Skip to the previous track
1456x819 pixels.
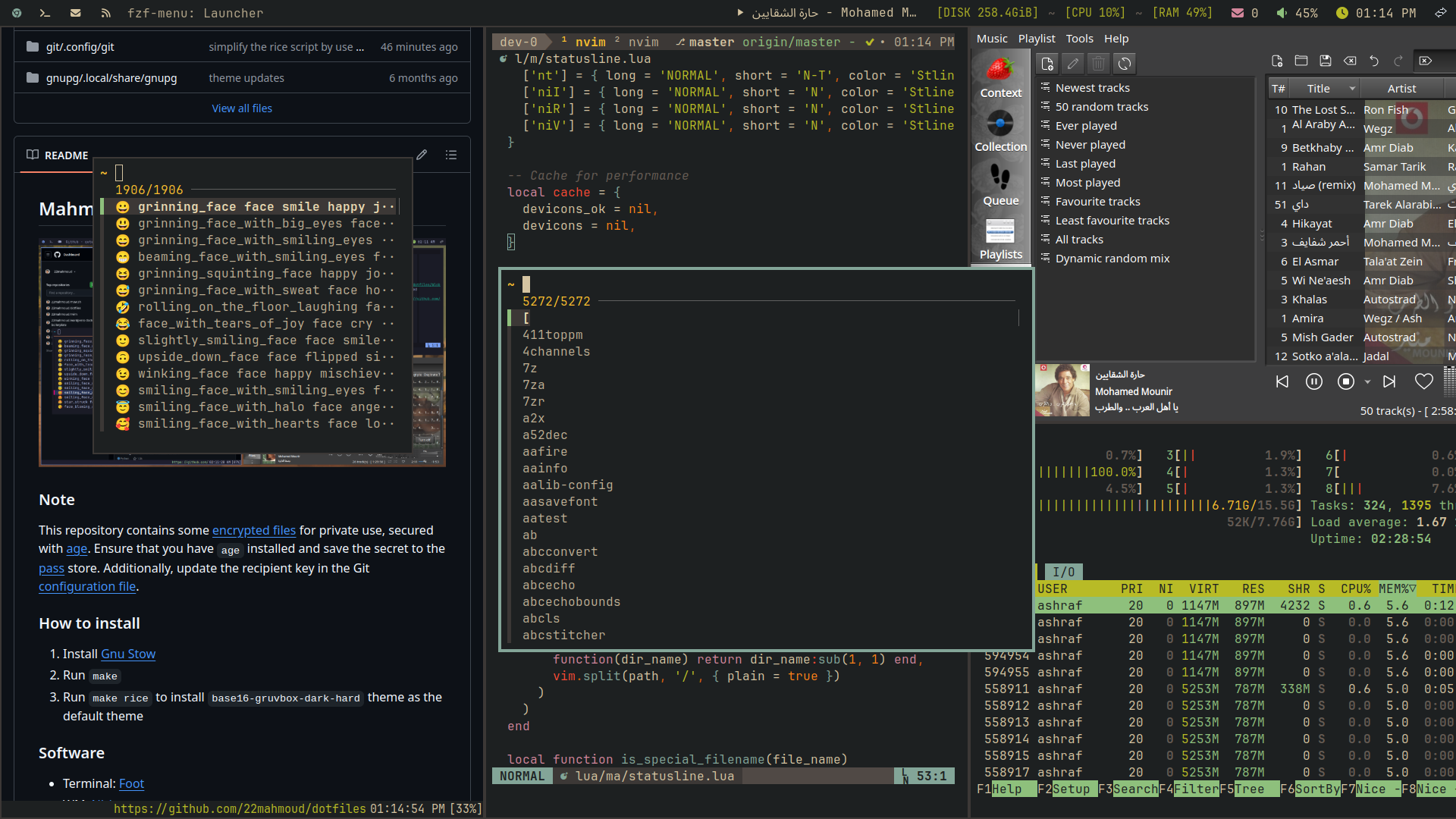pos(1282,381)
